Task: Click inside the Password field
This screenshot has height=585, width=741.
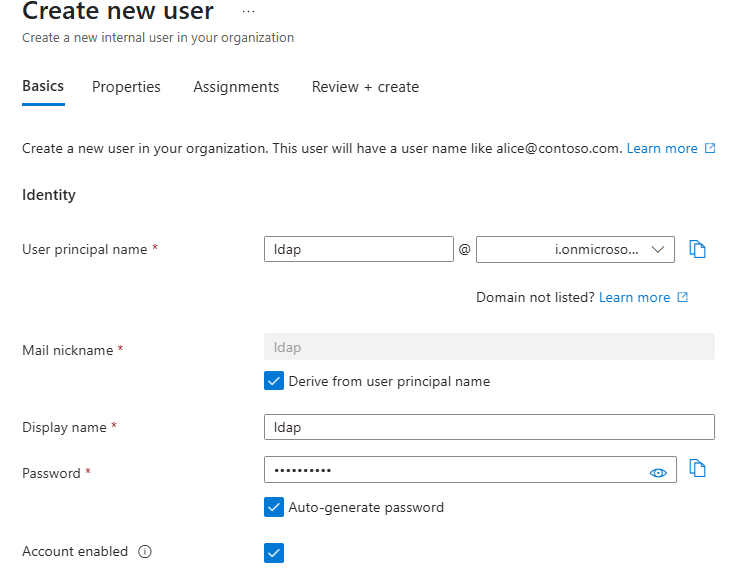Action: point(450,469)
